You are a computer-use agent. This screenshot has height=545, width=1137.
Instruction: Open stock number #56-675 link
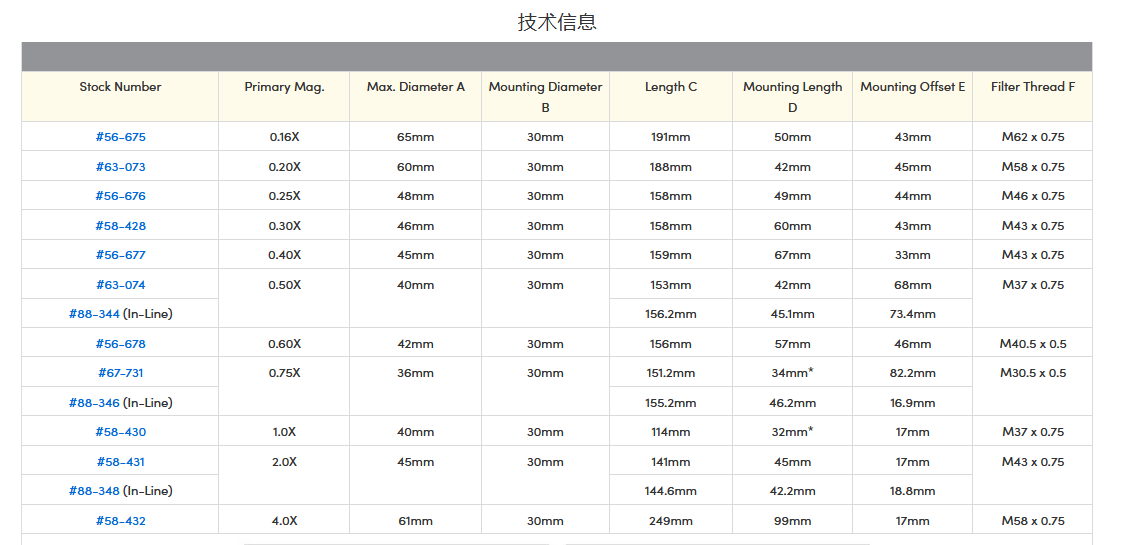(120, 137)
